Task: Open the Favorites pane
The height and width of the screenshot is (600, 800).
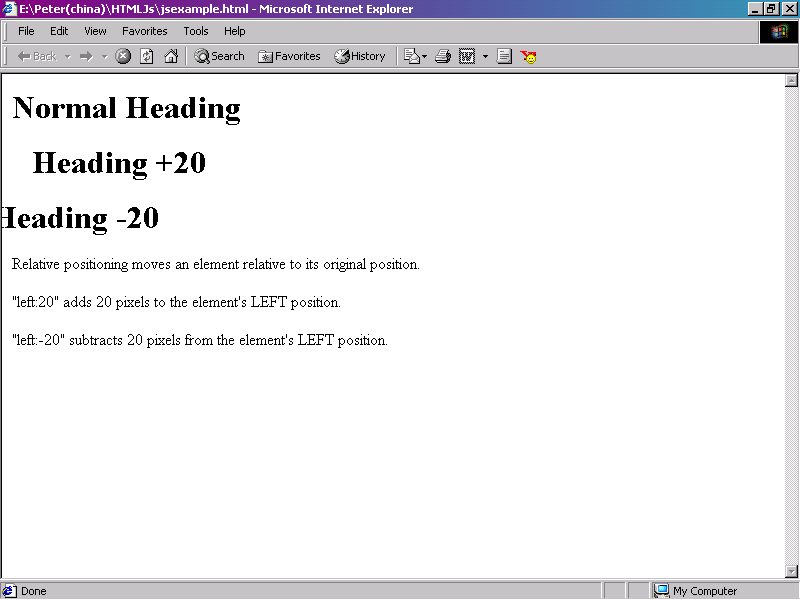Action: (x=289, y=56)
